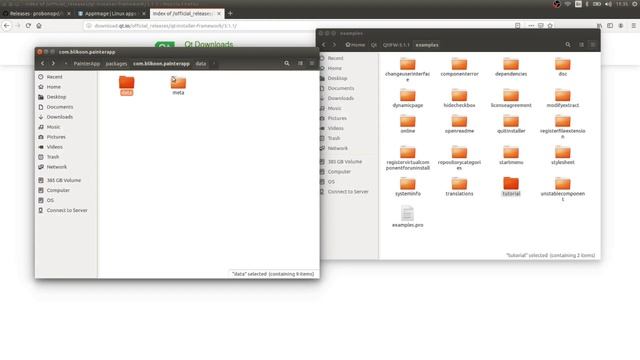Open the unstablecomponent folder
640x360 pixels.
pyautogui.click(x=562, y=189)
